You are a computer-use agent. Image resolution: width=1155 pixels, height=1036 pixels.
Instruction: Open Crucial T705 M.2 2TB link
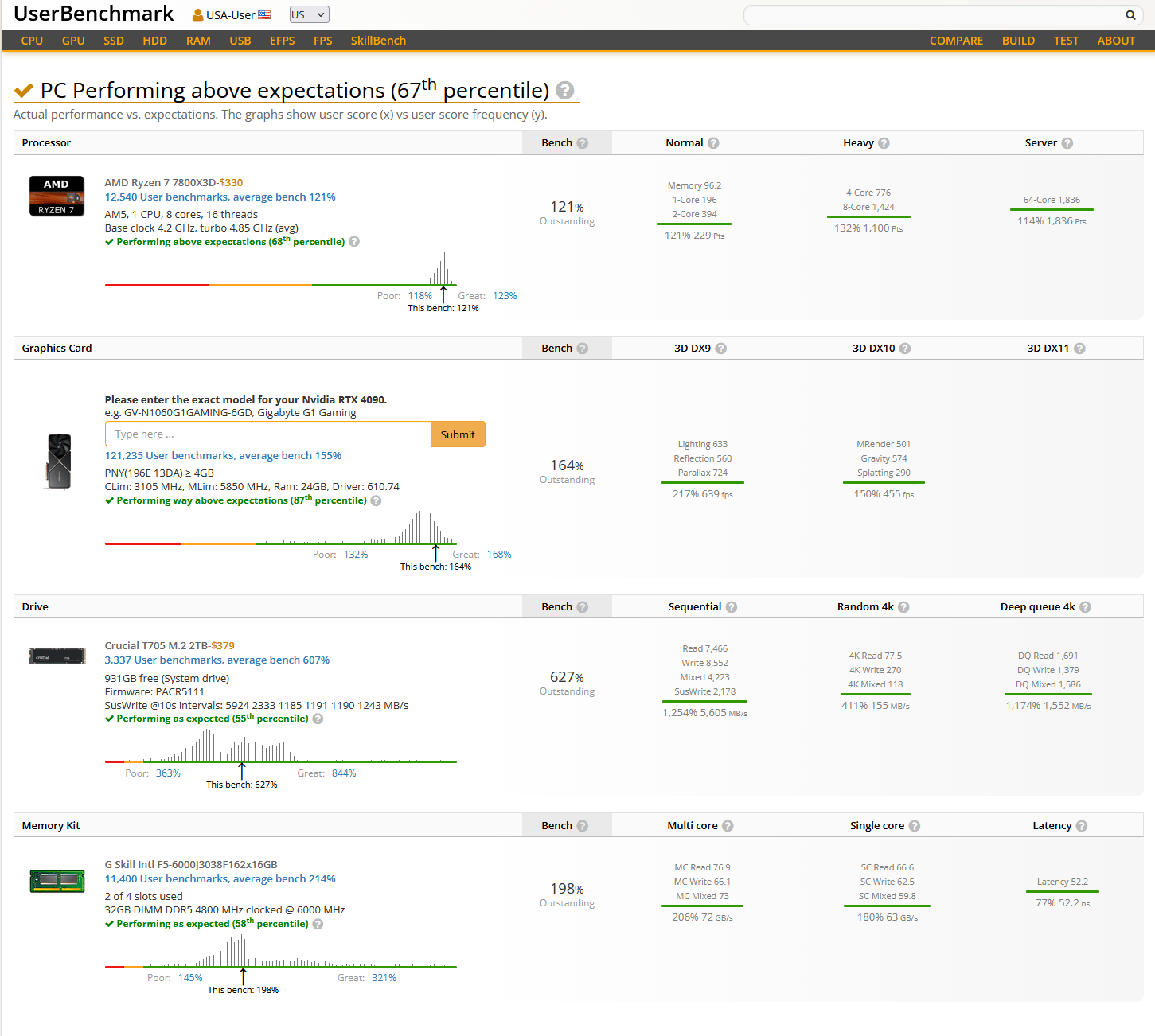(x=157, y=646)
